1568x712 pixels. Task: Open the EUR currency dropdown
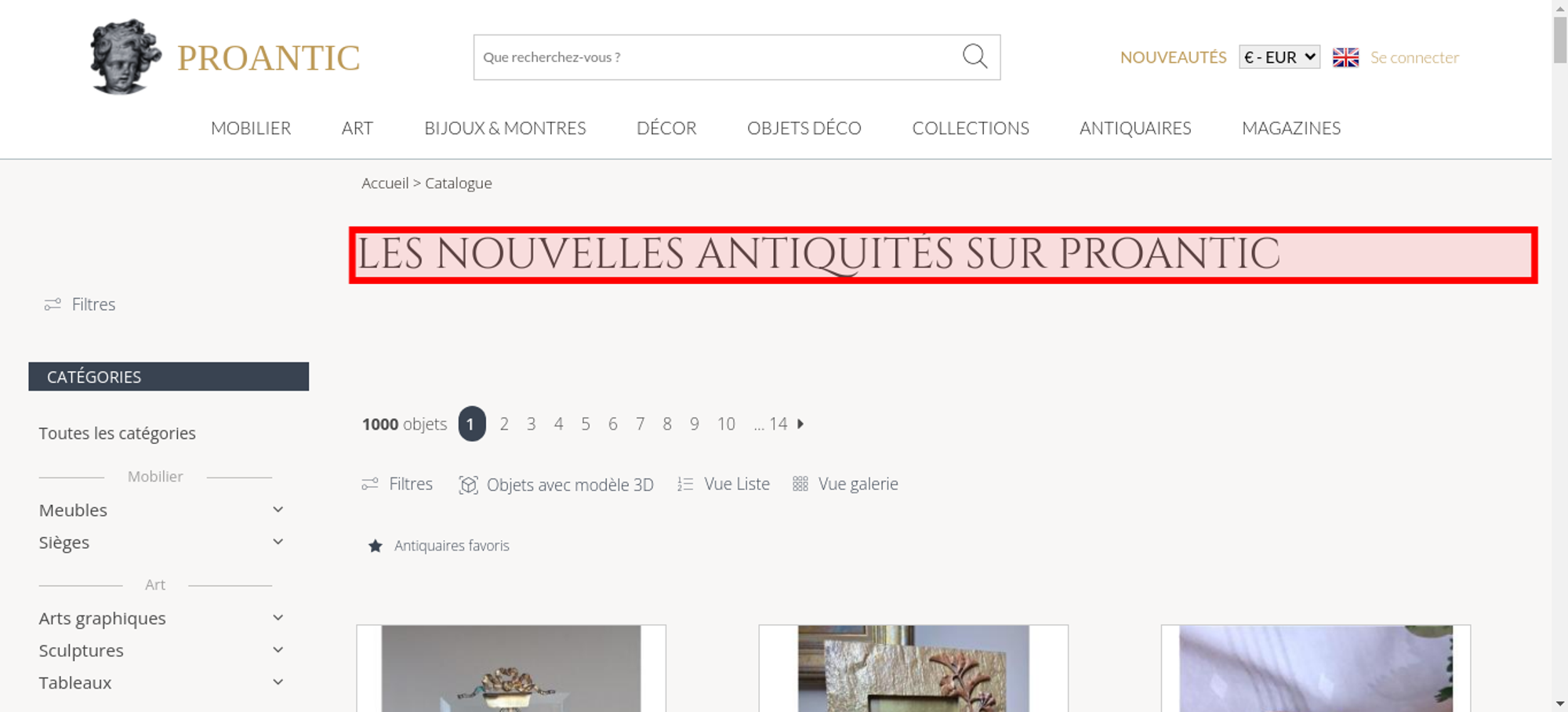(1279, 57)
